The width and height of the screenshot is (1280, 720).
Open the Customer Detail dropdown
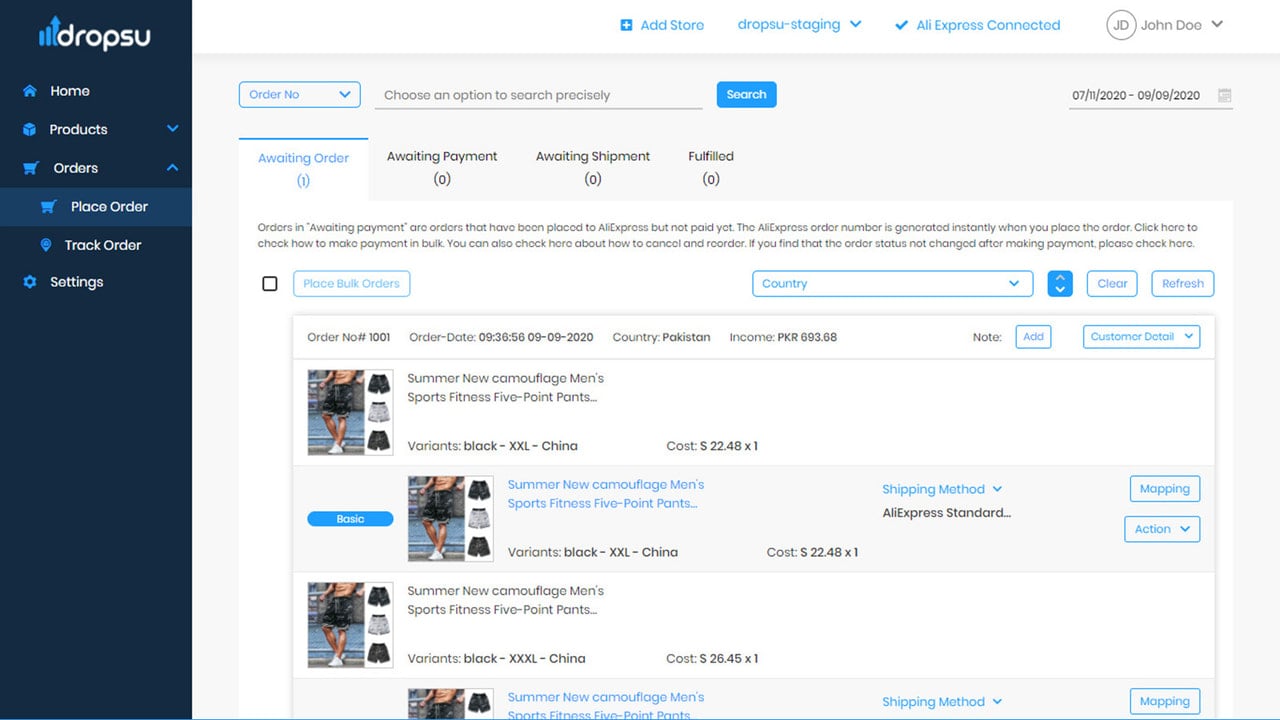click(1142, 337)
